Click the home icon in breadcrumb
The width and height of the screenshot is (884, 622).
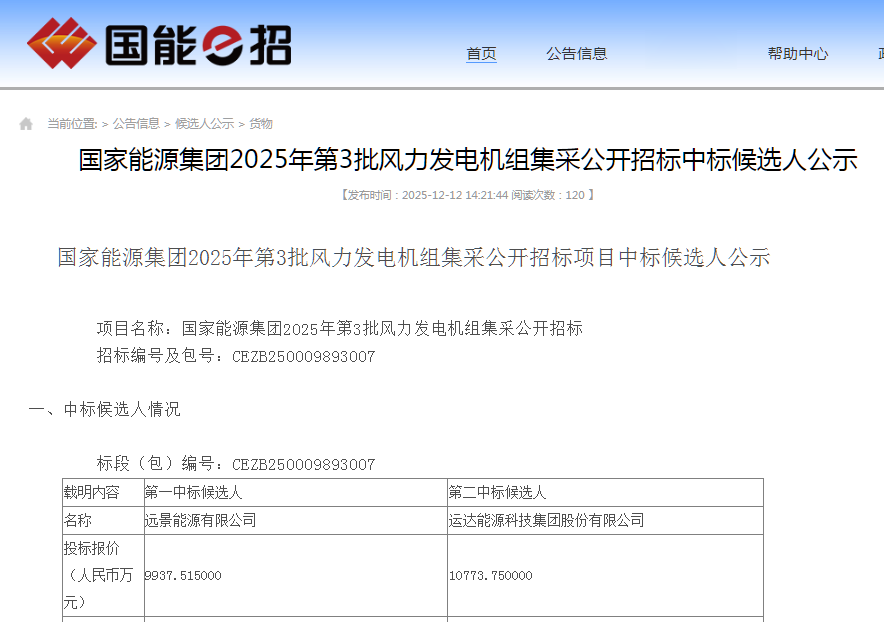pos(26,123)
